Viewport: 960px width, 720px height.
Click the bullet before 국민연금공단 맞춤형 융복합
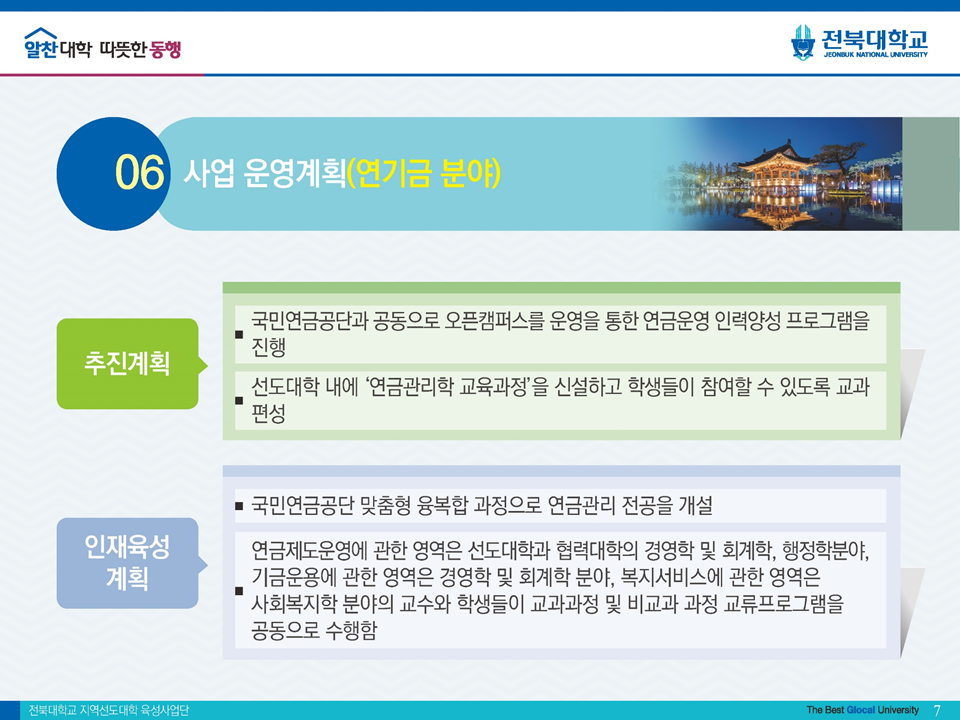239,507
